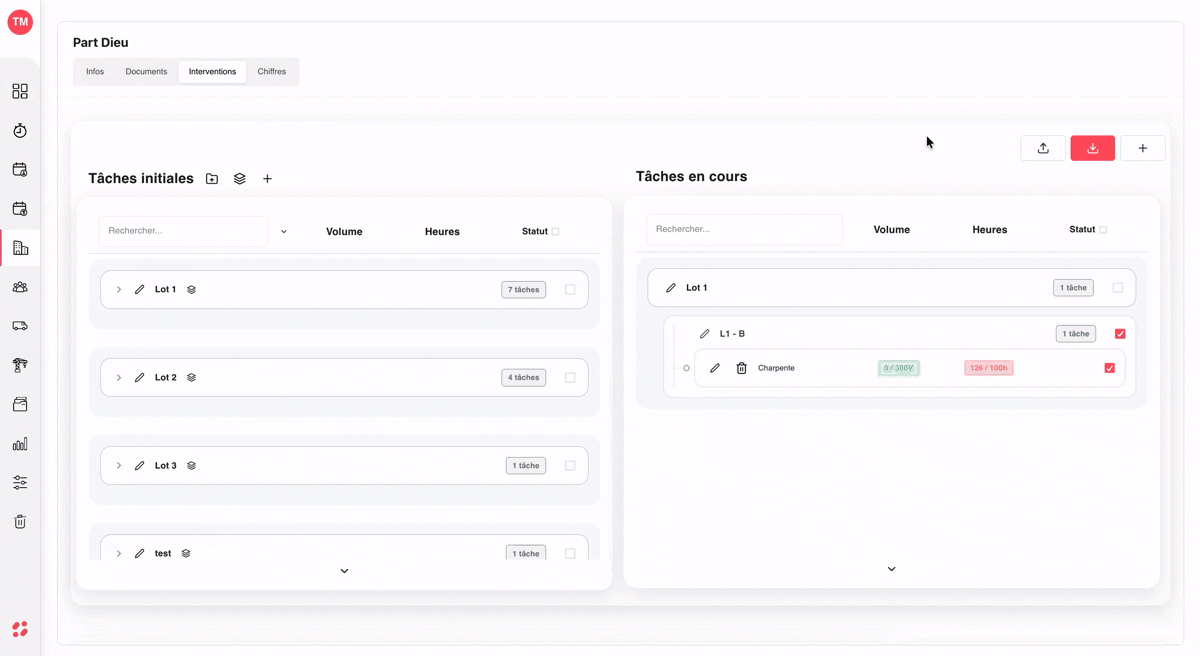The width and height of the screenshot is (1200, 656).
Task: Click the plus icon next to Tâches initiales
Action: pos(267,179)
